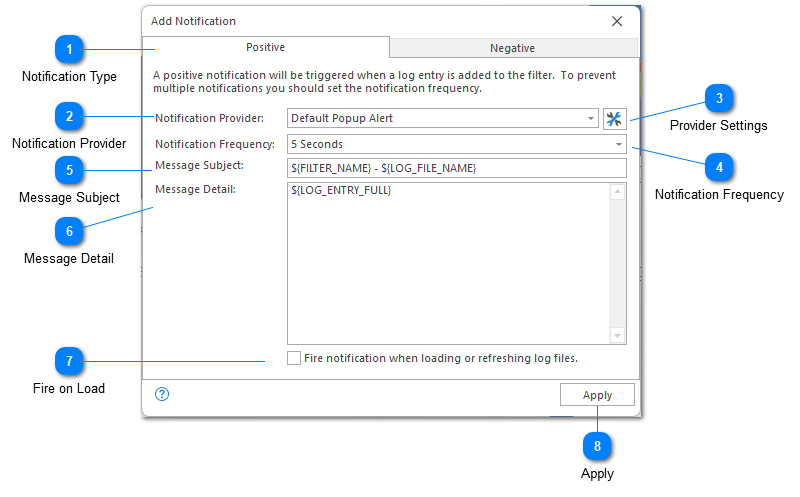Focus the Message Subject input field
The height and width of the screenshot is (497, 800).
point(457,168)
